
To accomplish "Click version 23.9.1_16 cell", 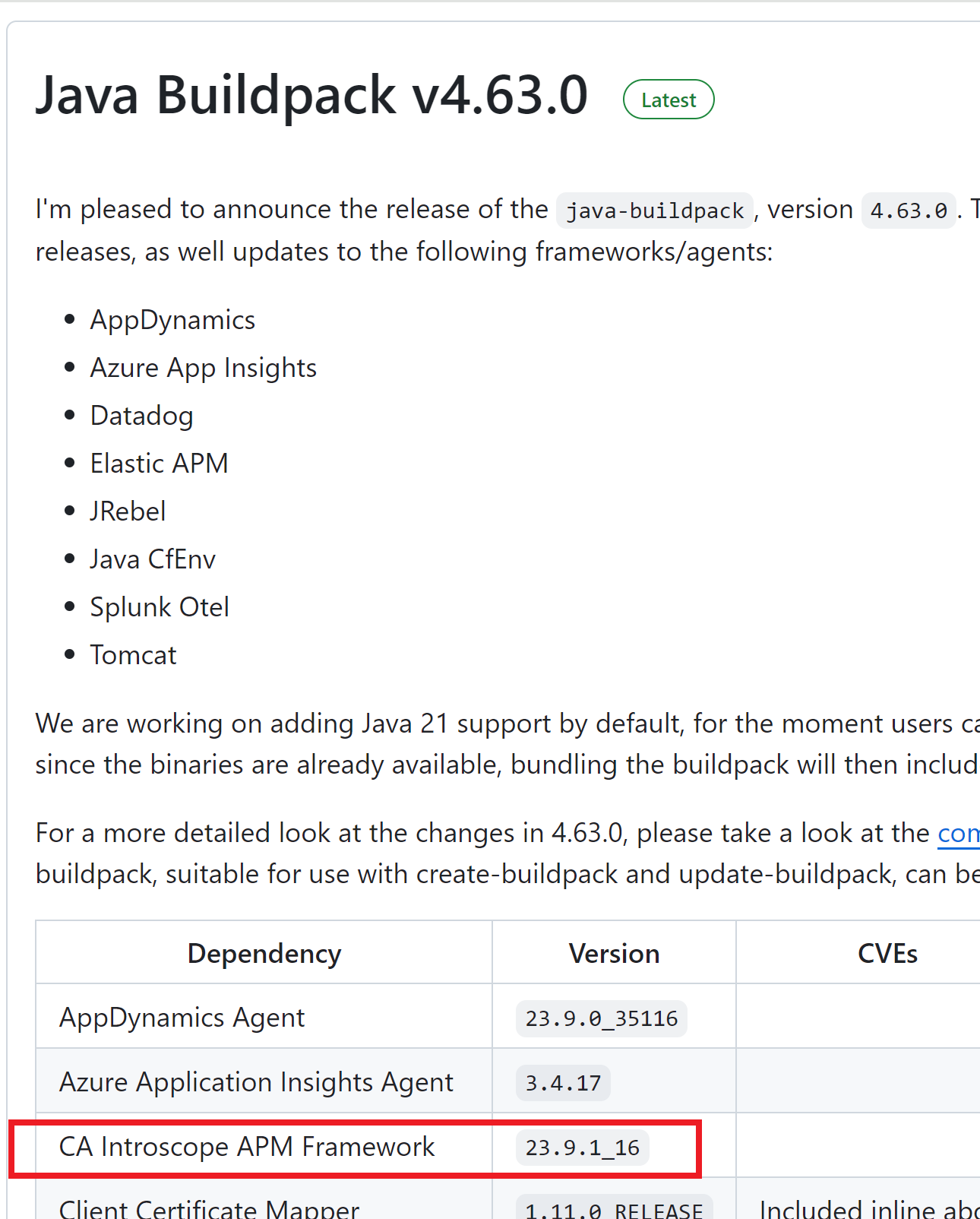I will (614, 1146).
